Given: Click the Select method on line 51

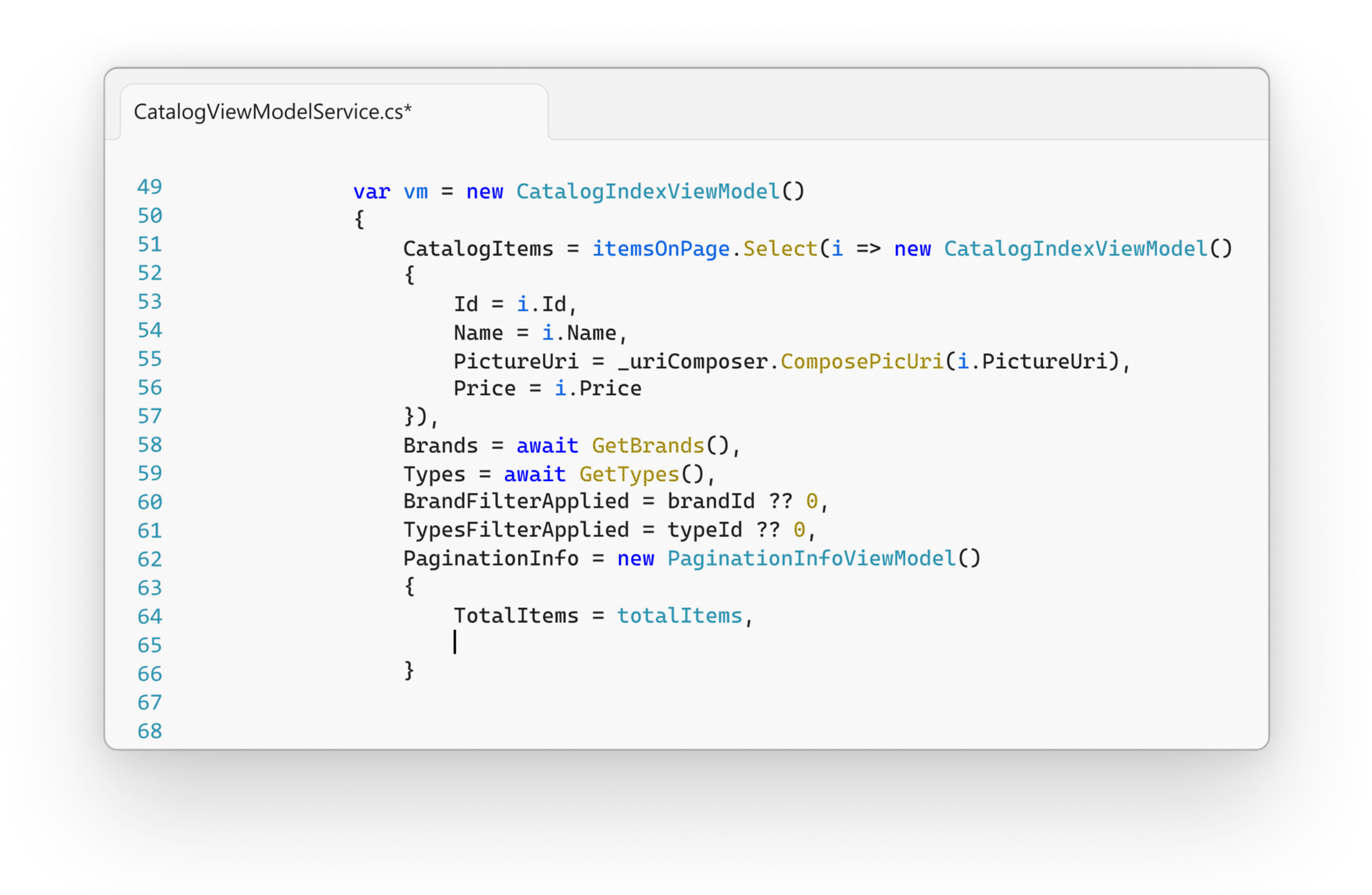Looking at the screenshot, I should point(780,248).
